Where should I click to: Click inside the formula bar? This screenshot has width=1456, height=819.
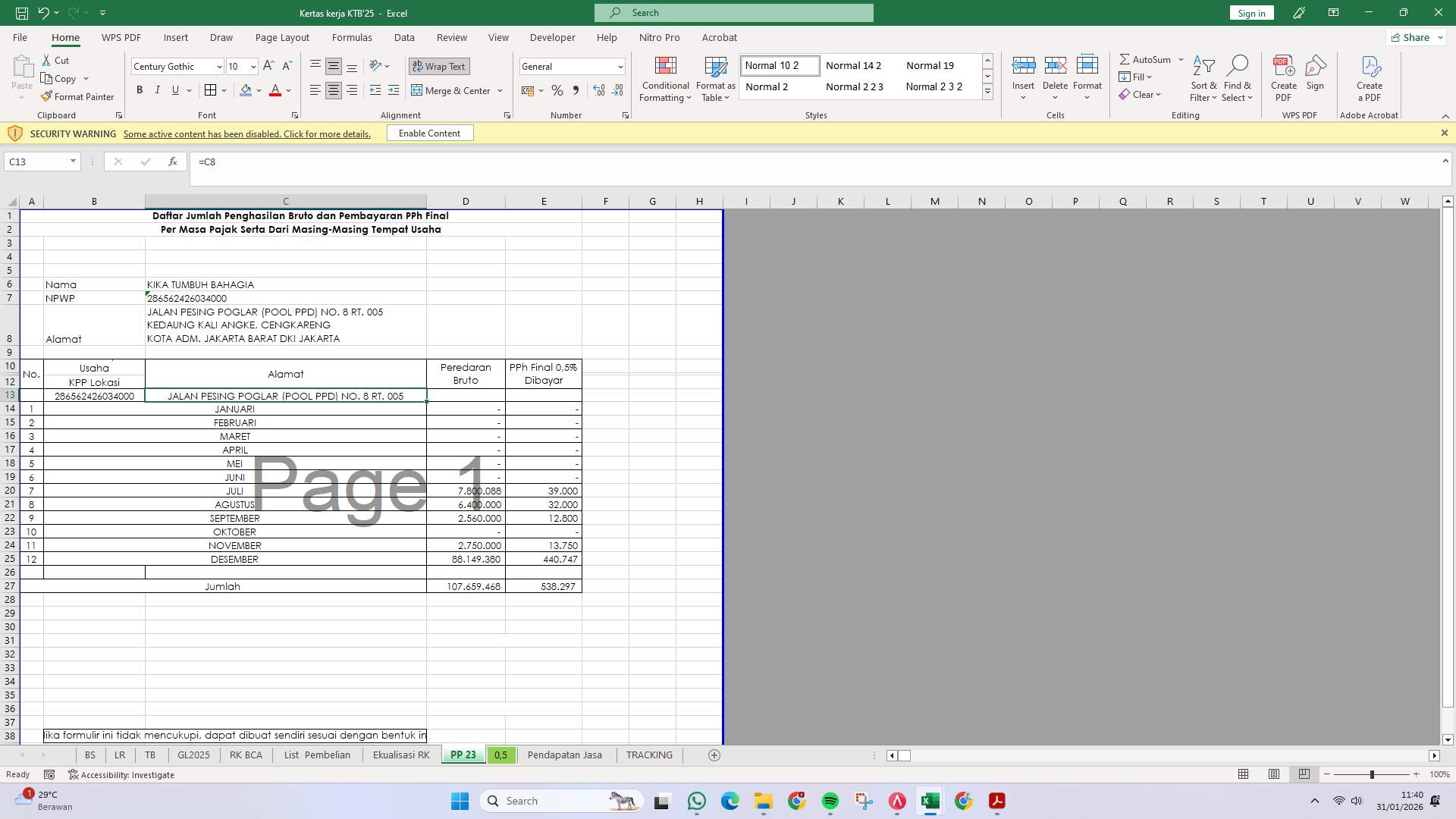531,162
